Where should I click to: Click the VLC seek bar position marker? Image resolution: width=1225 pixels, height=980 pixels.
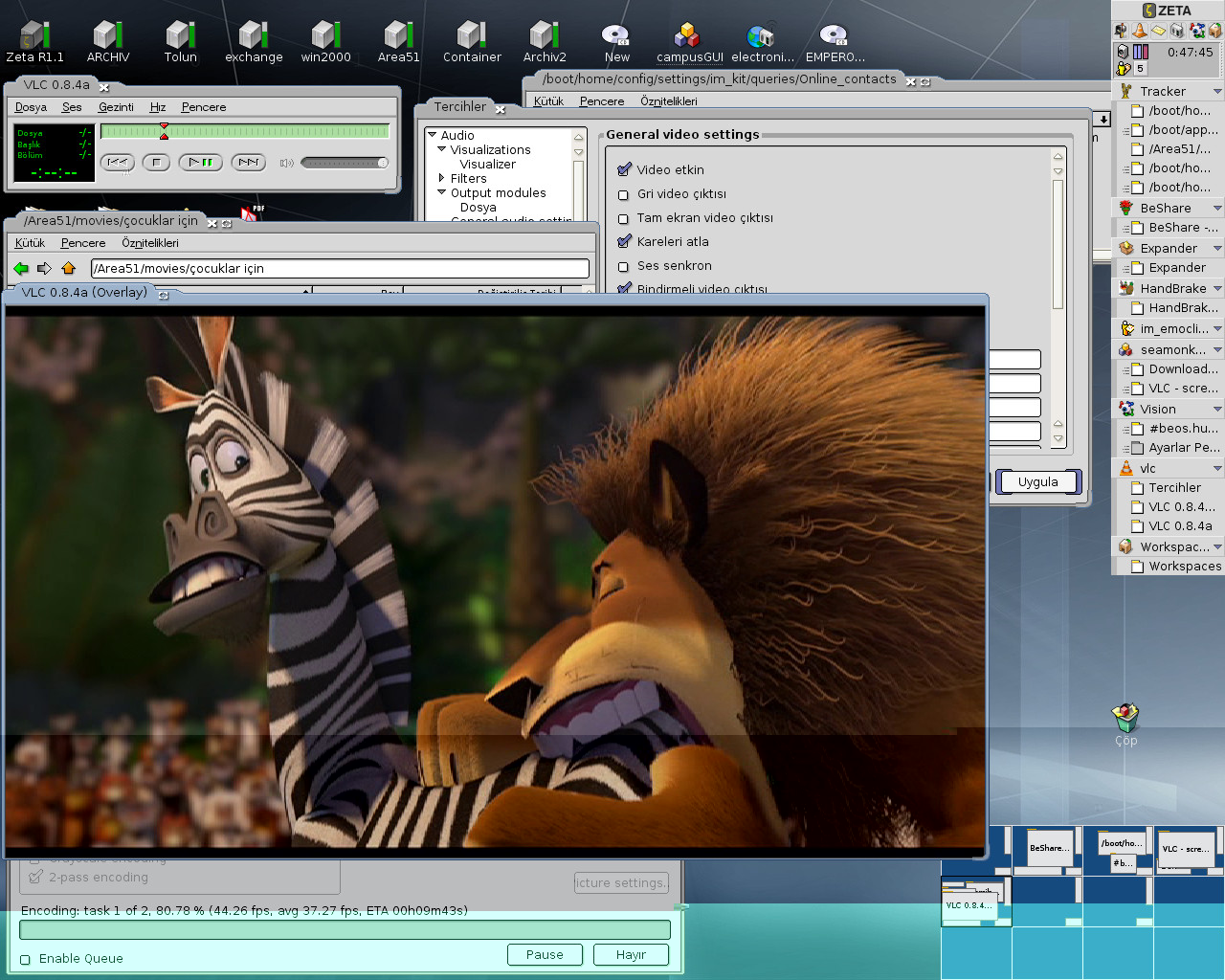(x=164, y=131)
